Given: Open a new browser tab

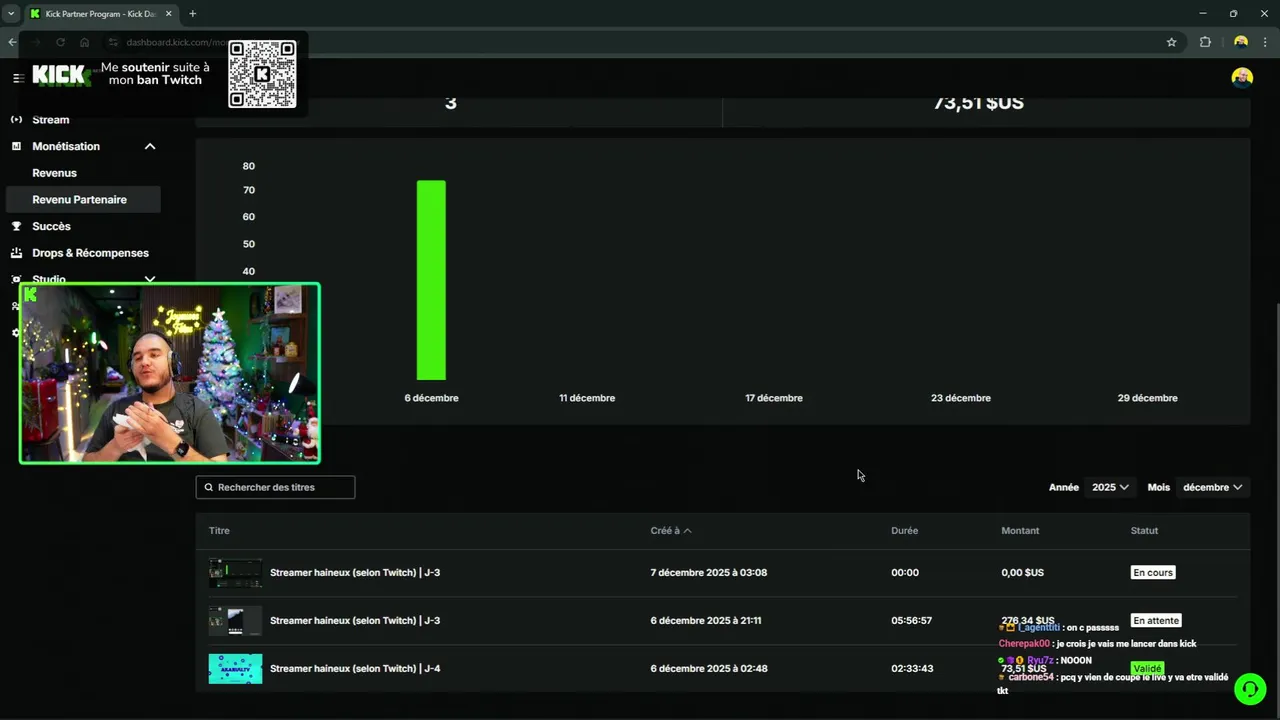Looking at the screenshot, I should (x=192, y=14).
